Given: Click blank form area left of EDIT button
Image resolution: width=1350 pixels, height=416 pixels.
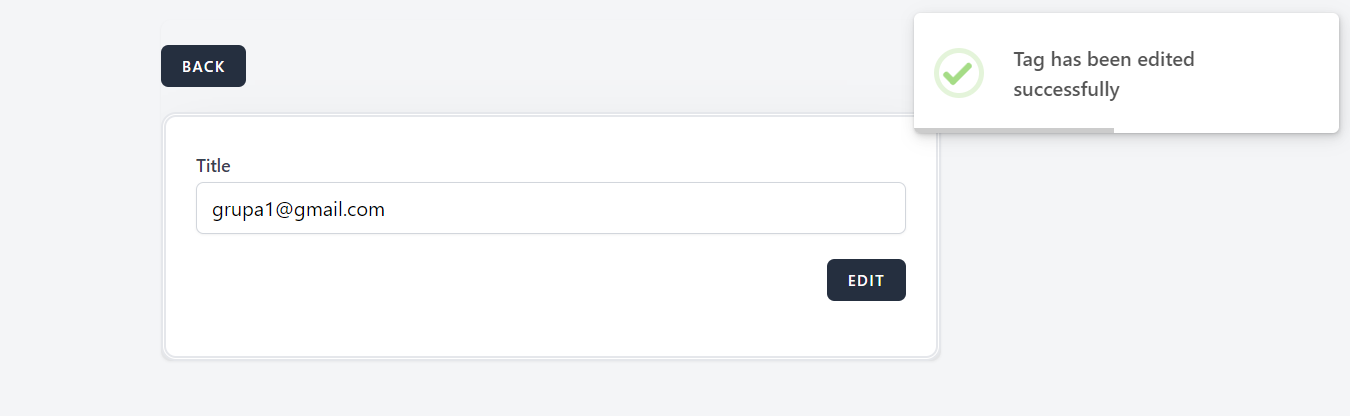Looking at the screenshot, I should pyautogui.click(x=500, y=280).
